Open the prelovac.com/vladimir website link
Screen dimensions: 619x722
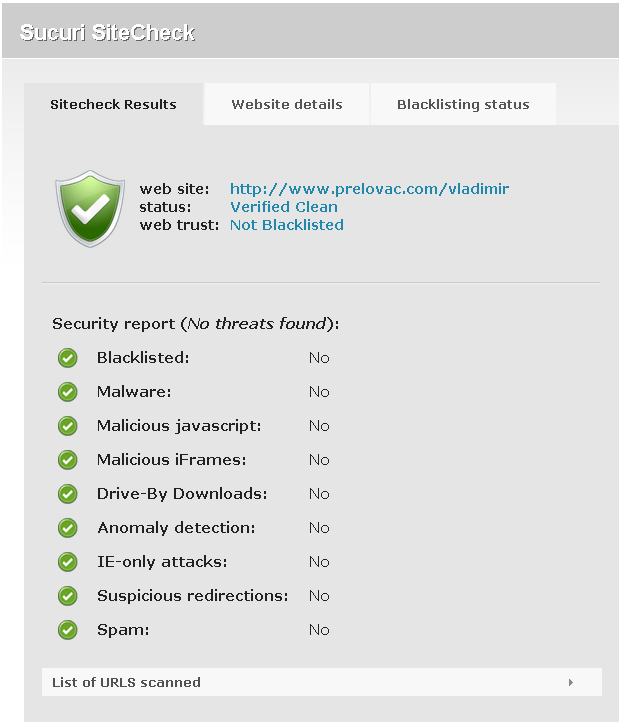tap(369, 189)
